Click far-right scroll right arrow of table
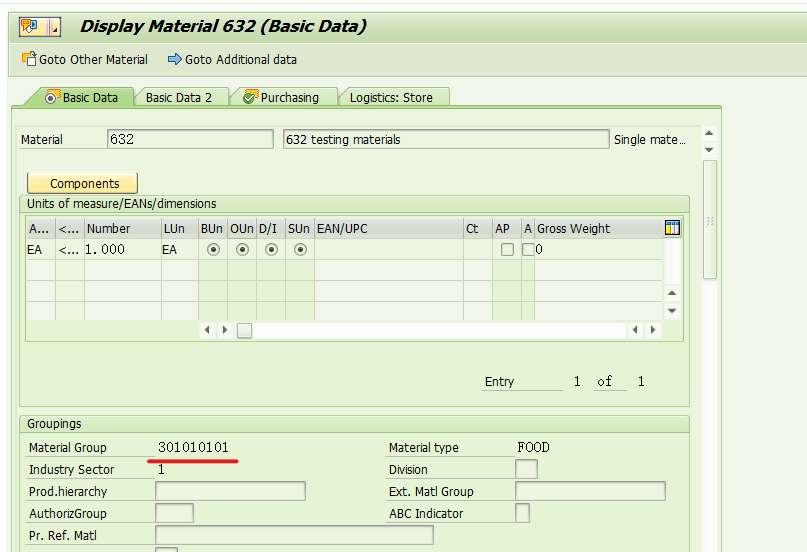The image size is (807, 552). click(x=653, y=330)
